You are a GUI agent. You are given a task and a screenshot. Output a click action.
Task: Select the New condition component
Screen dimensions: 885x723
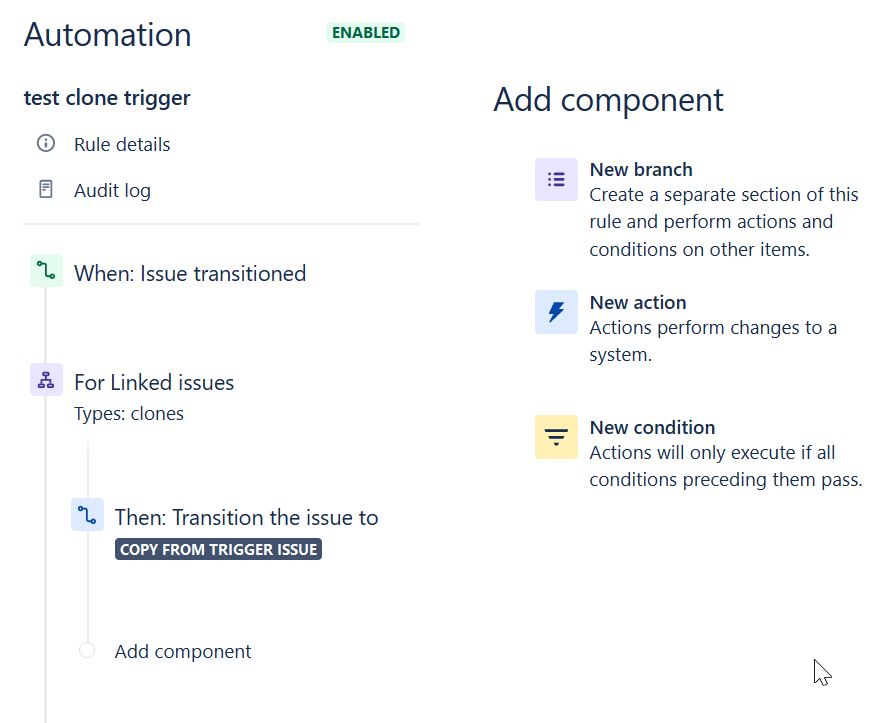pos(652,427)
